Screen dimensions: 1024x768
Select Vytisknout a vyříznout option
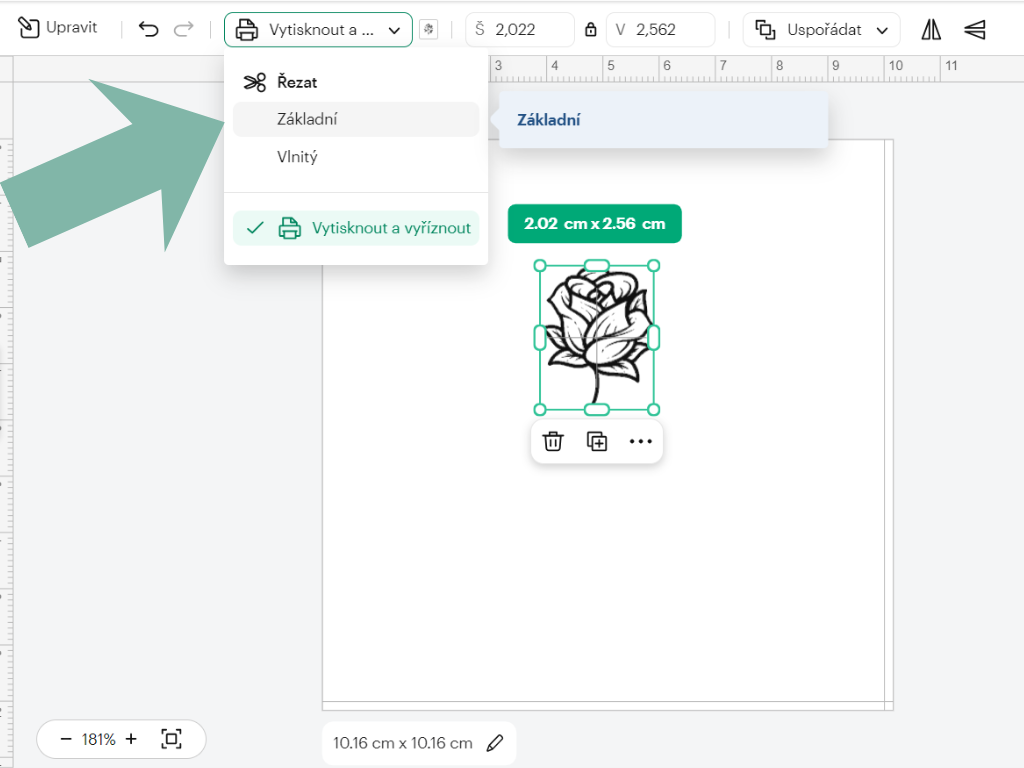(356, 228)
